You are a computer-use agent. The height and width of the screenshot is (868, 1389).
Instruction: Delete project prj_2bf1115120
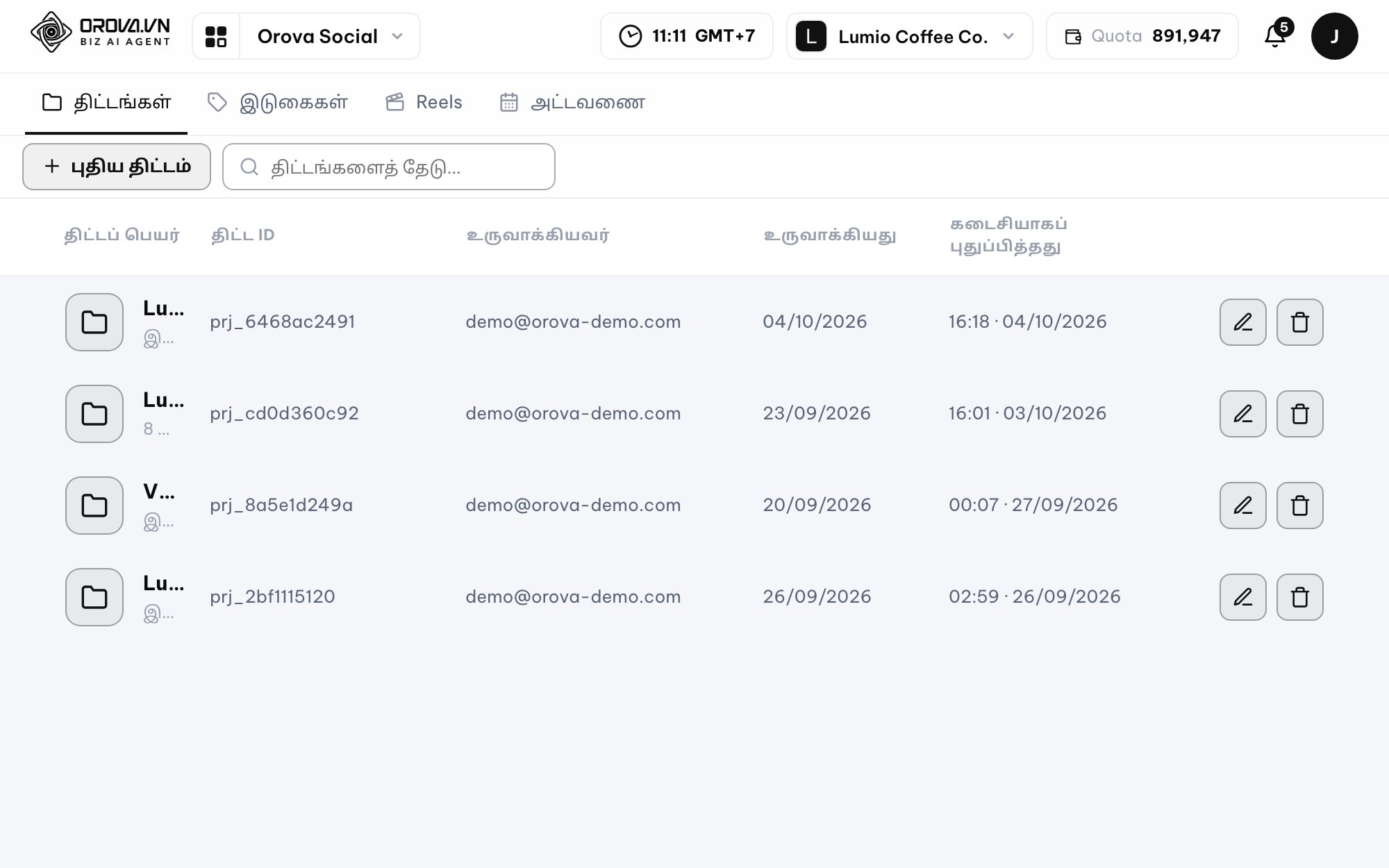[1300, 597]
